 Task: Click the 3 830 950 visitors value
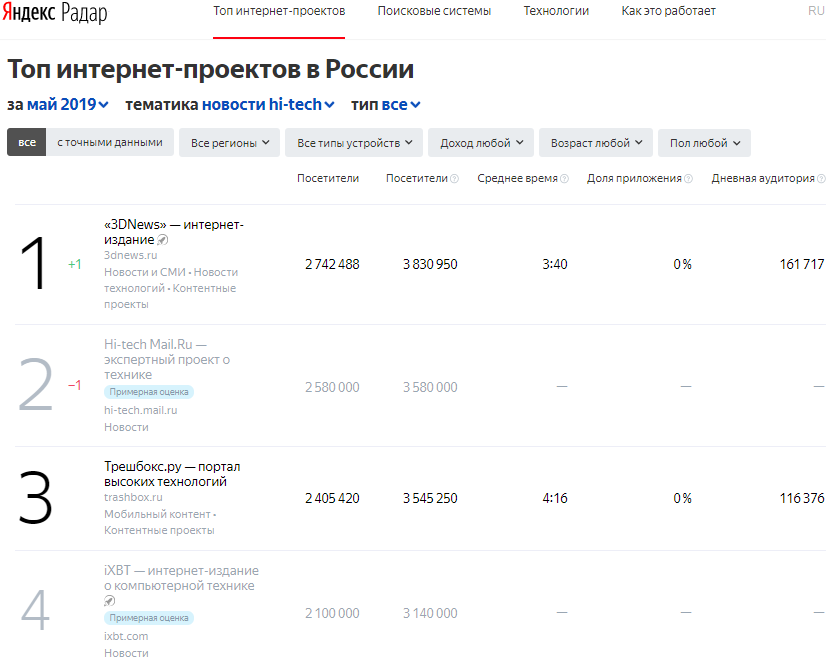coord(430,264)
